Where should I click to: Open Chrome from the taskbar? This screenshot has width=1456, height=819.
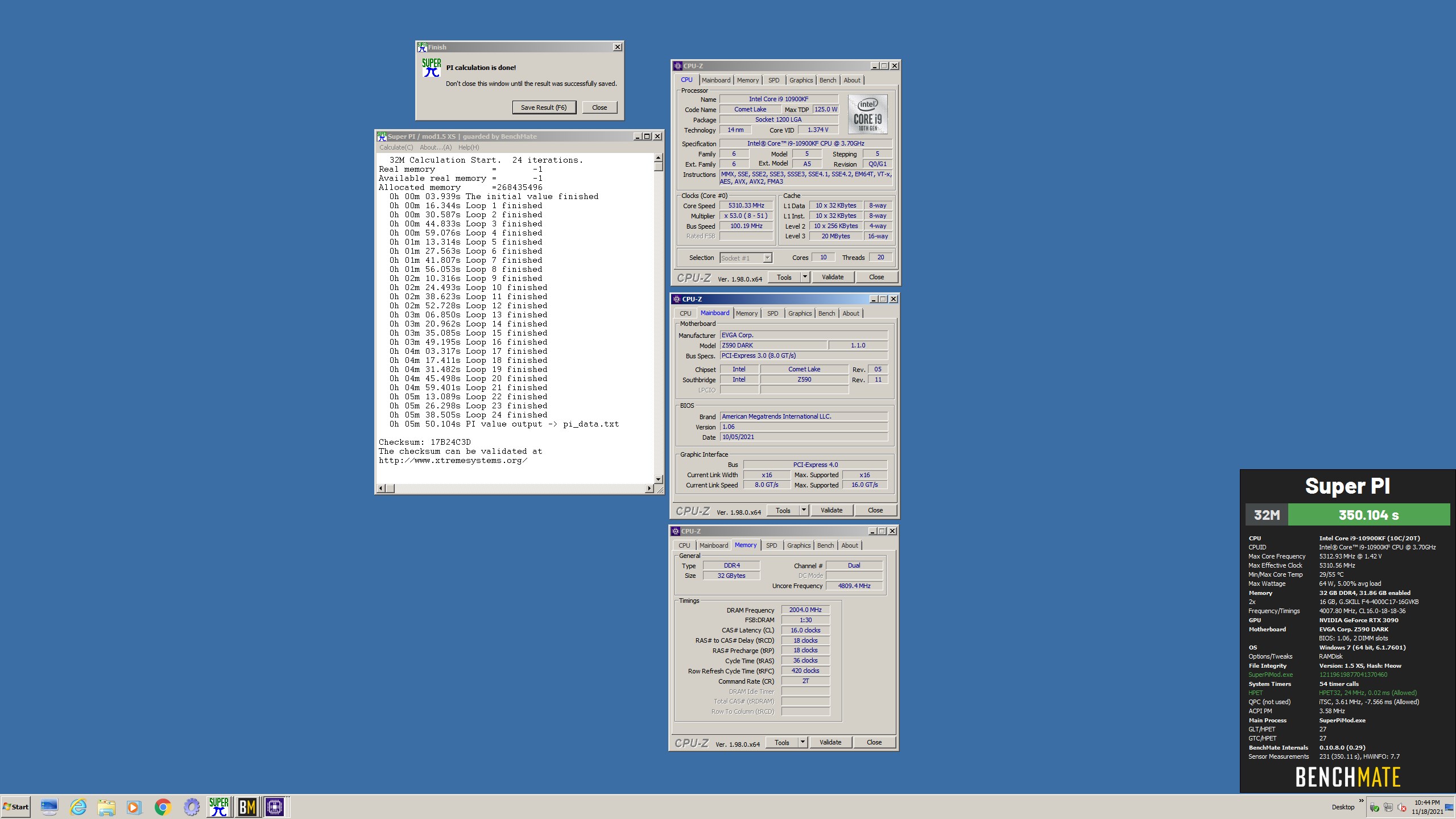coord(163,807)
